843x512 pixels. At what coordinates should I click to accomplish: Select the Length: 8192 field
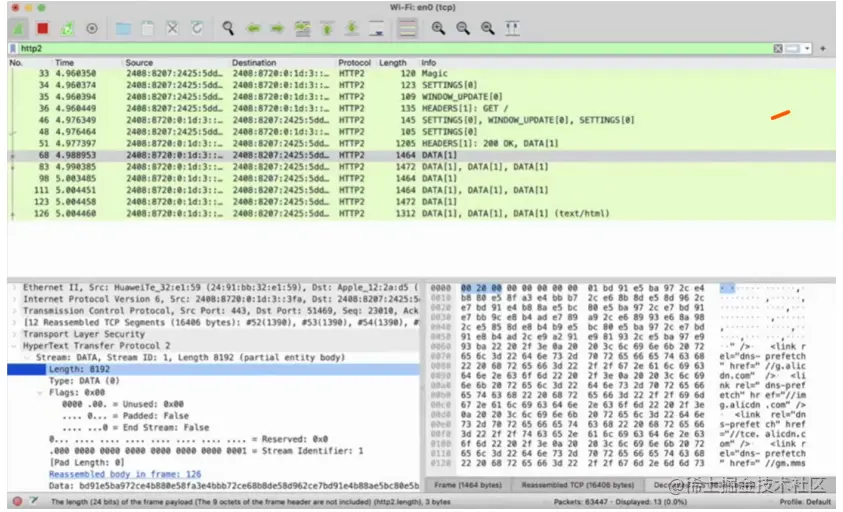[x=213, y=369]
